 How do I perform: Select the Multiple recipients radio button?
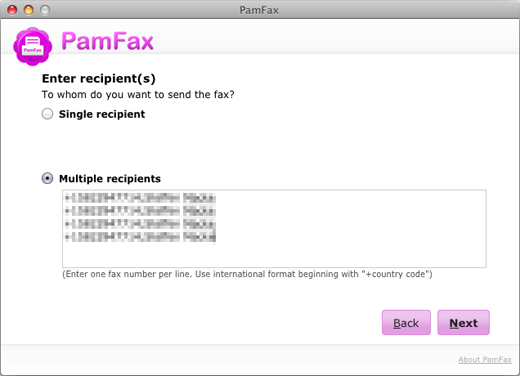click(47, 178)
